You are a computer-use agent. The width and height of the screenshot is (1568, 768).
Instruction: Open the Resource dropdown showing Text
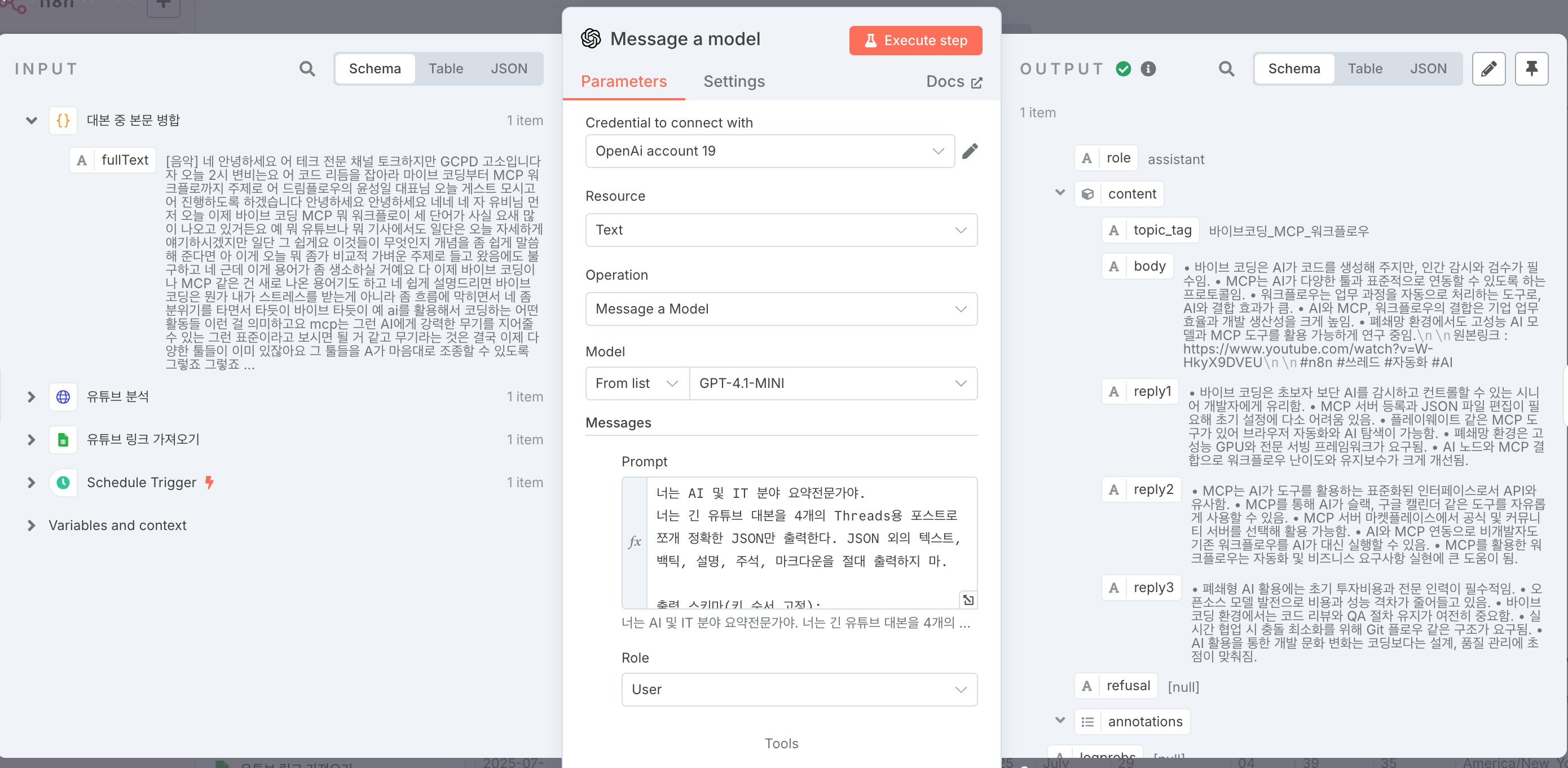pyautogui.click(x=781, y=230)
